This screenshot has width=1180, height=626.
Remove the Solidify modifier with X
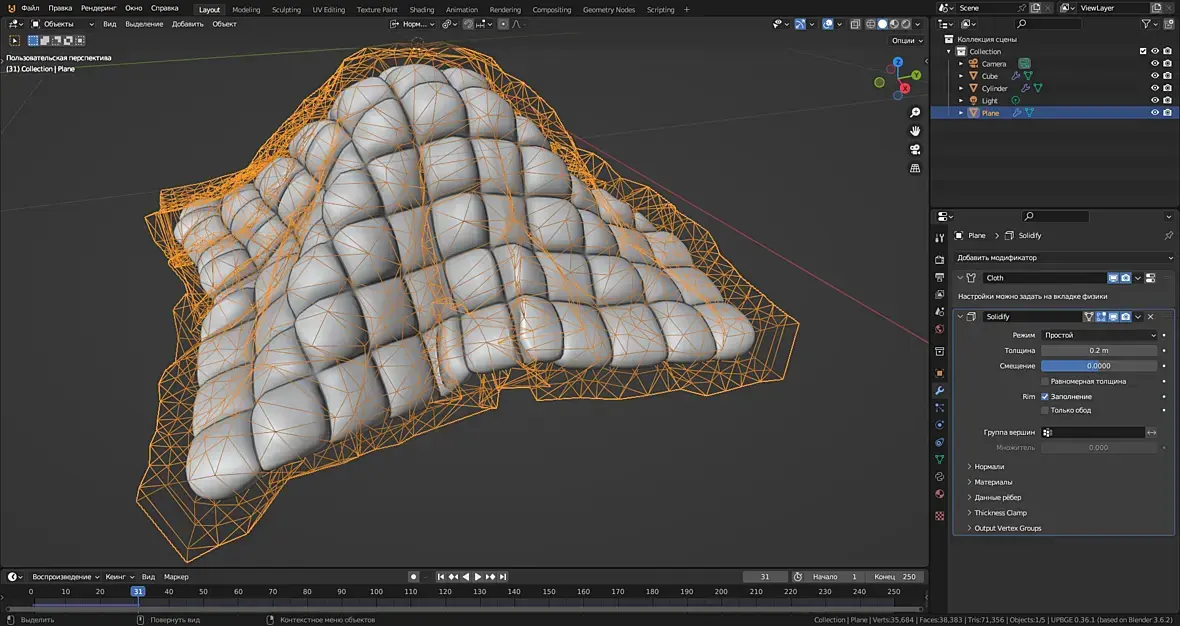pos(1151,317)
